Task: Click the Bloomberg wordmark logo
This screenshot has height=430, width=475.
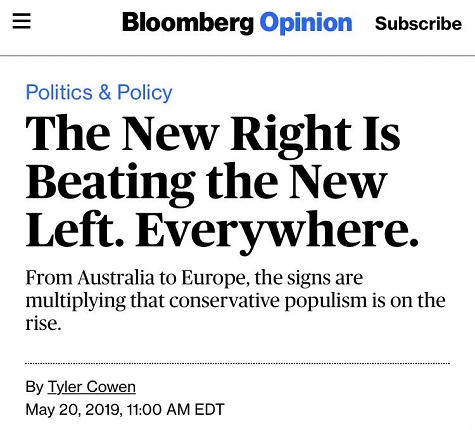Action: pos(188,23)
